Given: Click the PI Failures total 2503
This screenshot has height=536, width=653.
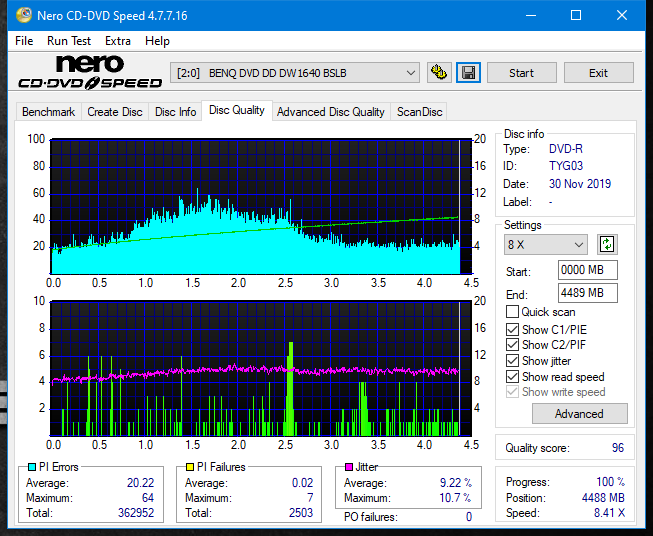Looking at the screenshot, I should pyautogui.click(x=301, y=513).
